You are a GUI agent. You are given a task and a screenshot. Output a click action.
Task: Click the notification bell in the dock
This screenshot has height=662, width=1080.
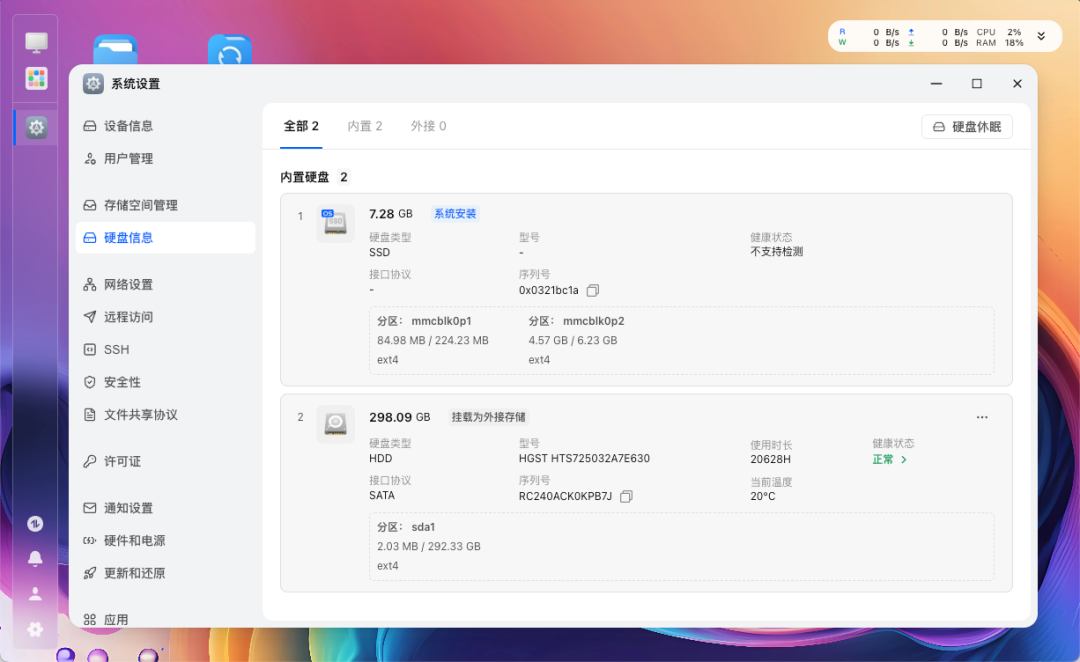coord(35,559)
